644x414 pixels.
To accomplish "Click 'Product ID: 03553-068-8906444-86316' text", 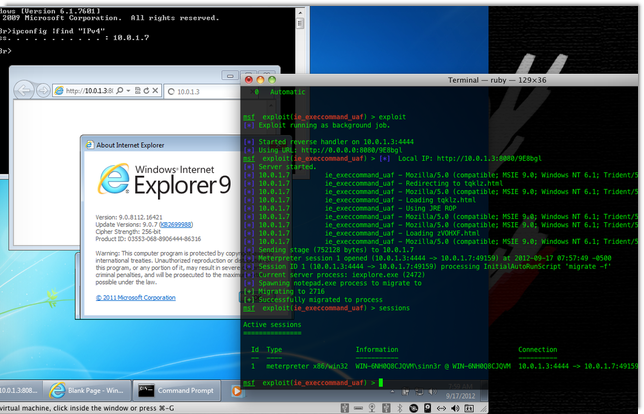I will (x=148, y=239).
